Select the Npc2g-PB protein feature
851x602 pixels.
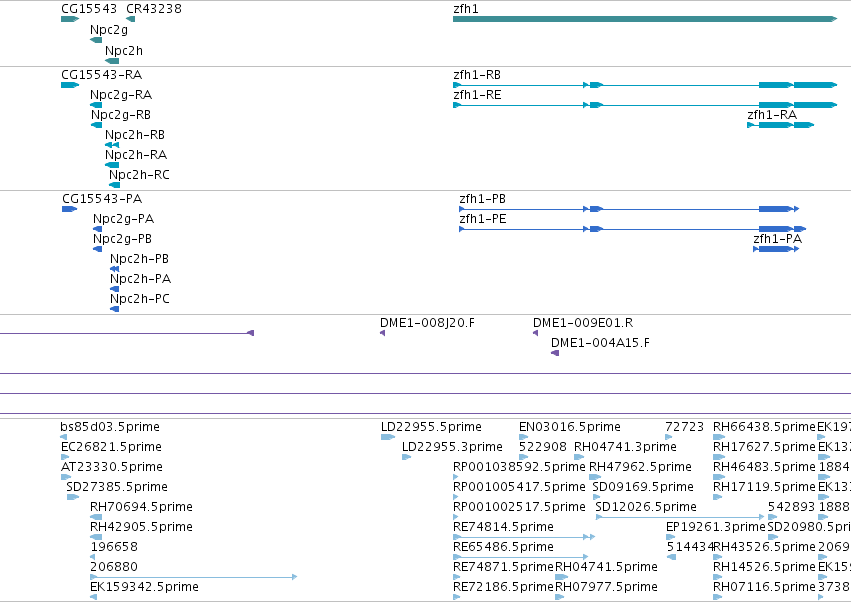tap(98, 249)
